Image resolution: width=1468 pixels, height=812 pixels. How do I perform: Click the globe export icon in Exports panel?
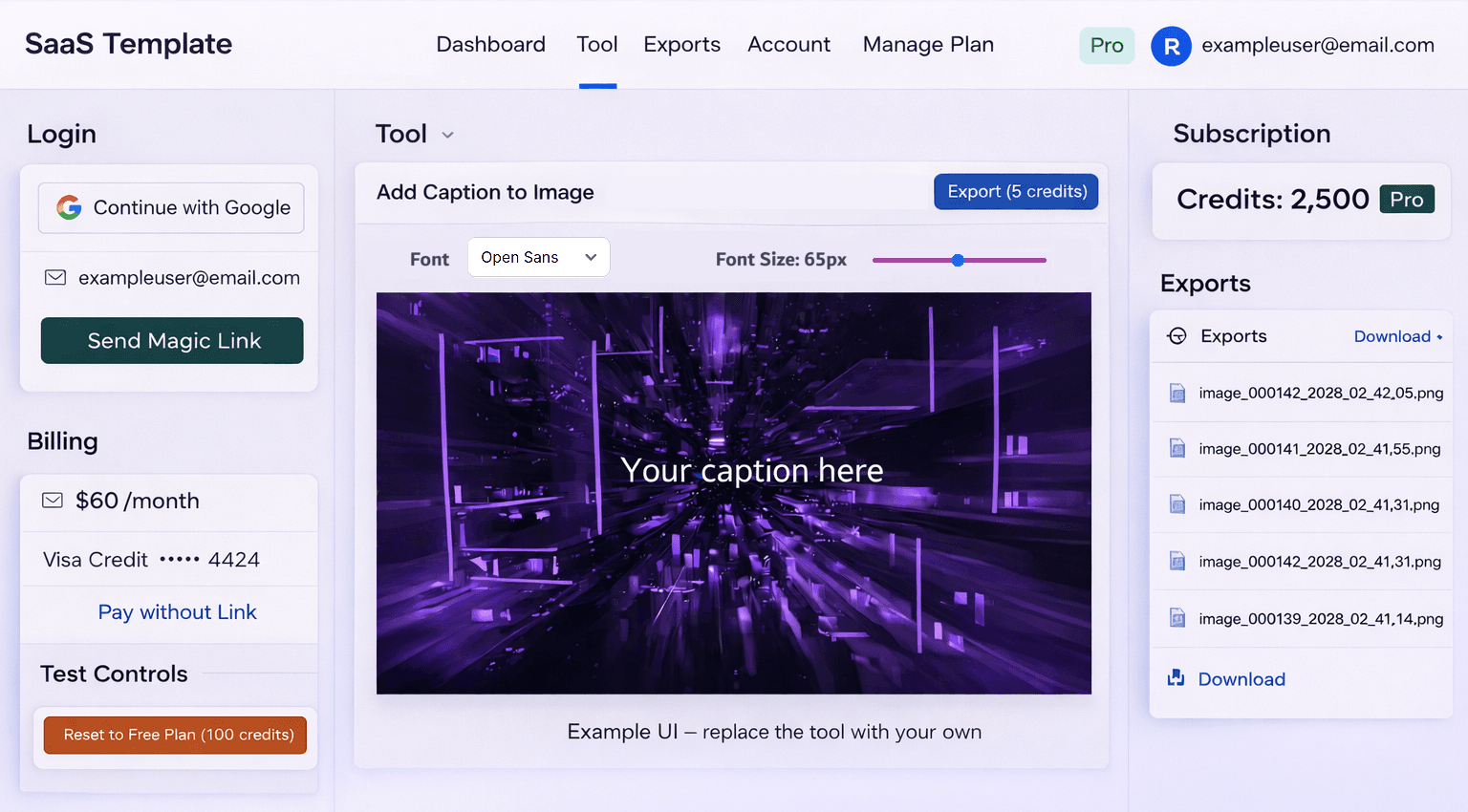click(1176, 335)
